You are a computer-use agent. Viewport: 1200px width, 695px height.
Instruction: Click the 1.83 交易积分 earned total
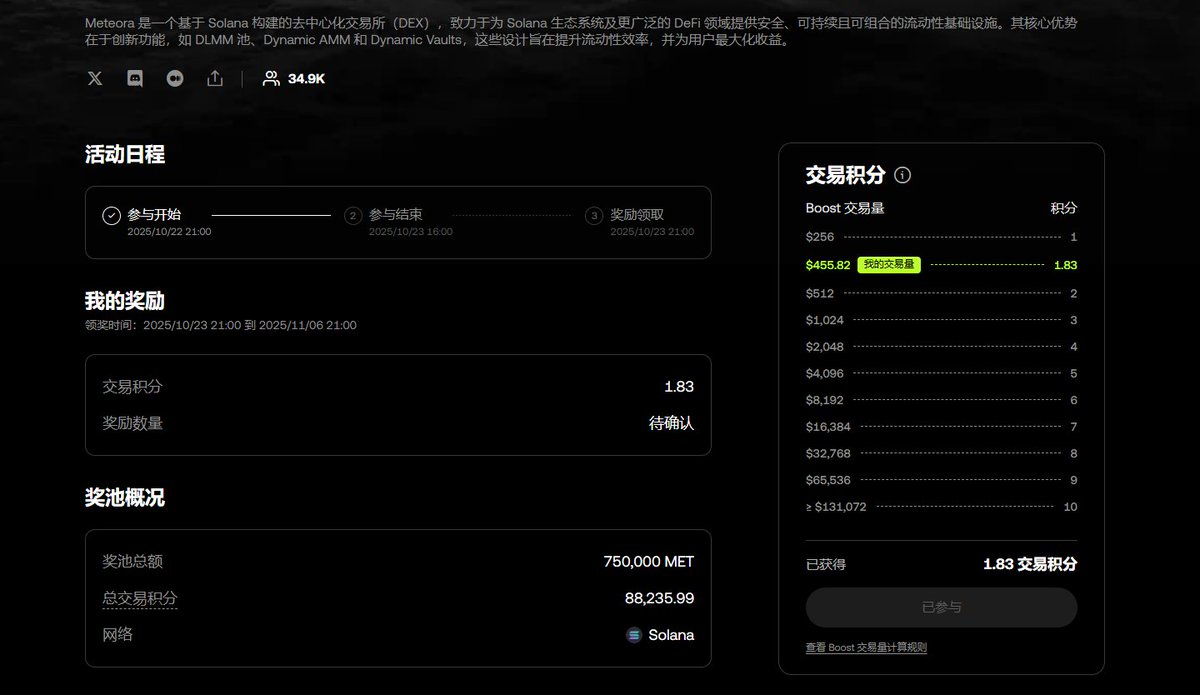pyautogui.click(x=1030, y=564)
